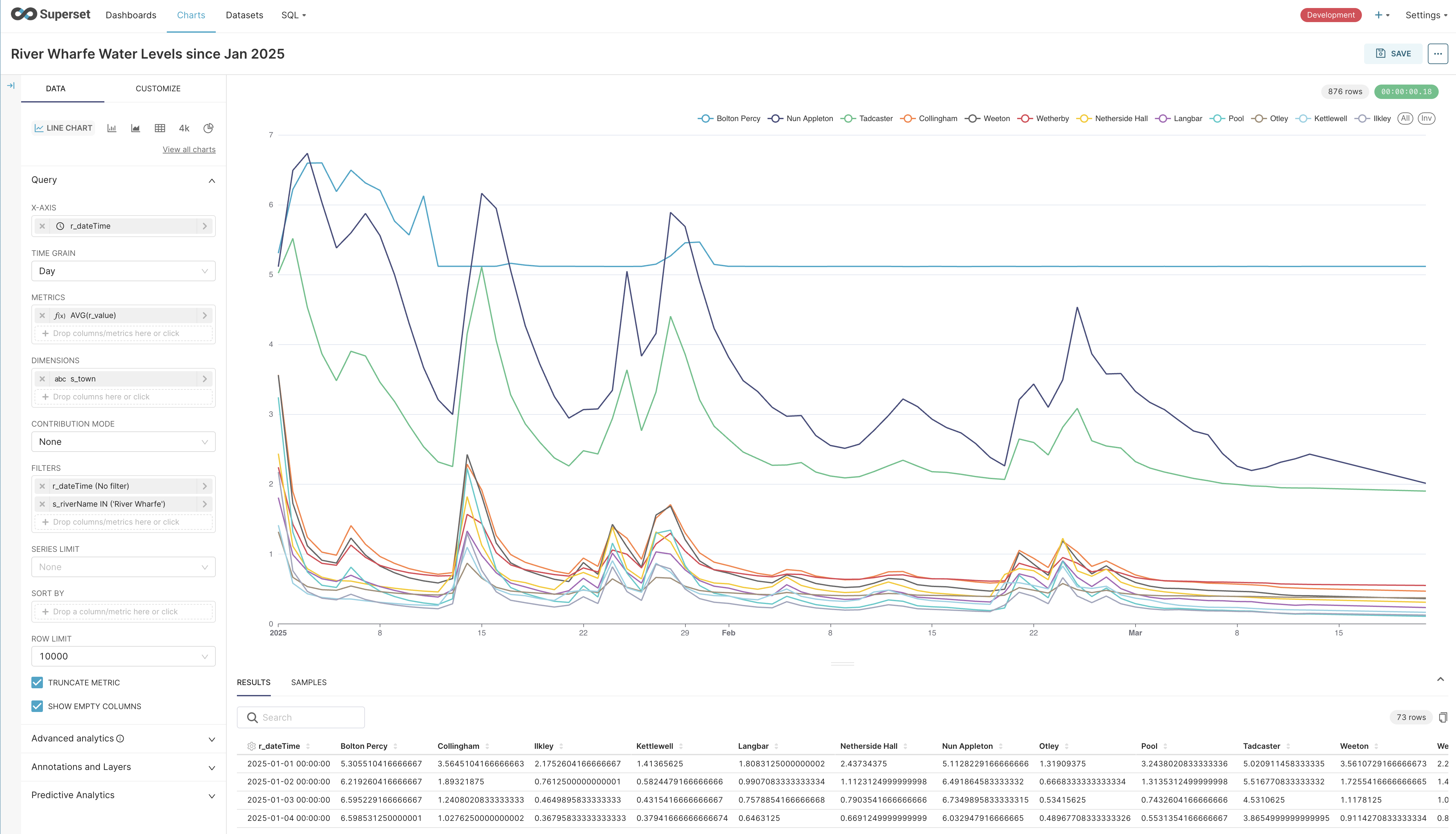This screenshot has width=1456, height=834.
Task: Open the plus create-new menu
Action: click(x=1382, y=15)
